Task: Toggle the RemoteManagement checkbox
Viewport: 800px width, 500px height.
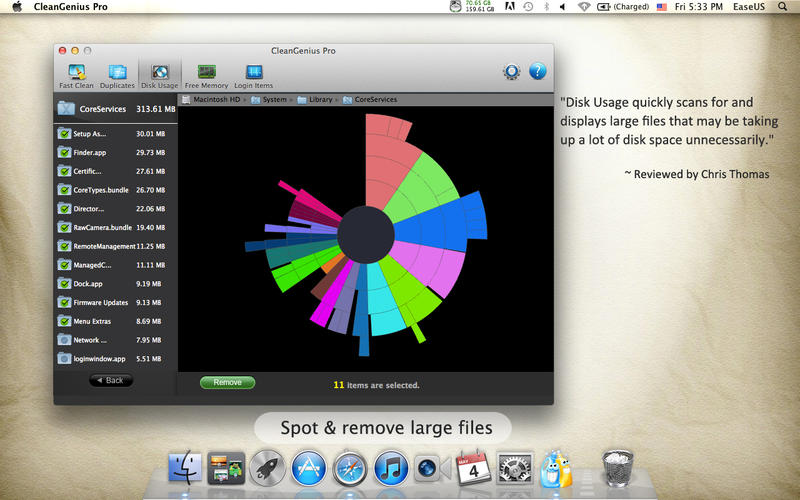Action: (x=64, y=246)
